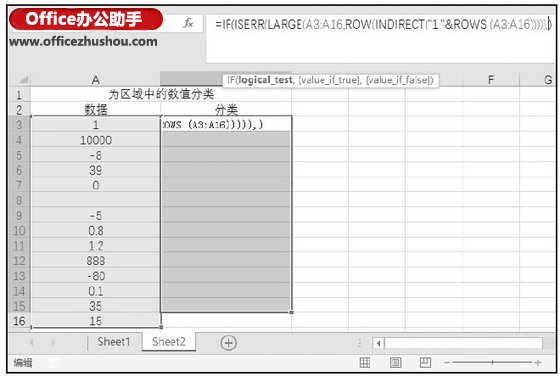The image size is (560, 377).
Task: Click the header cell 数据
Action: [95, 110]
